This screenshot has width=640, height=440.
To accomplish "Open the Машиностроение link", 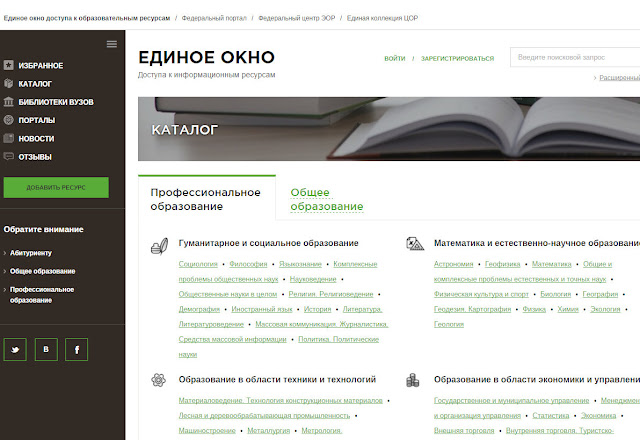I will click(207, 431).
